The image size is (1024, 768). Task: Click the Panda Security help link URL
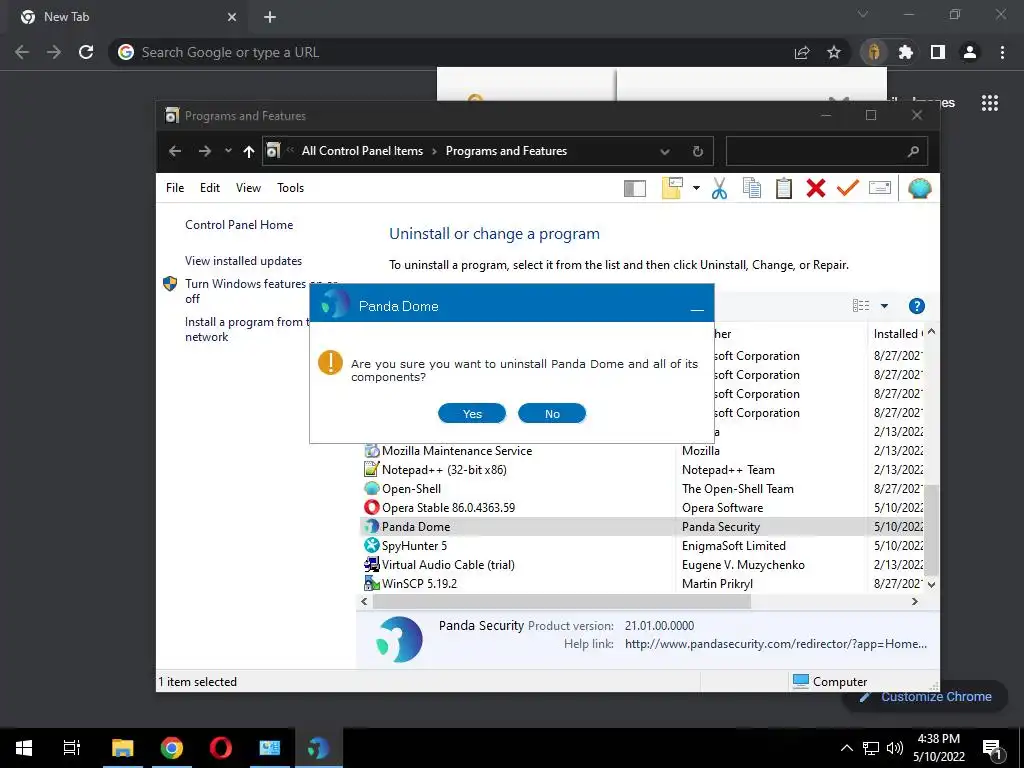coord(775,644)
